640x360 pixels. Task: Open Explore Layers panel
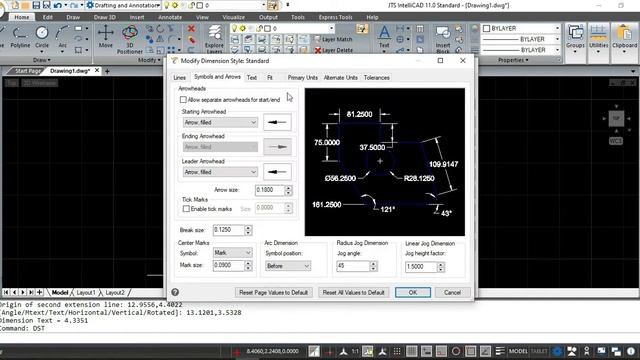(x=214, y=39)
